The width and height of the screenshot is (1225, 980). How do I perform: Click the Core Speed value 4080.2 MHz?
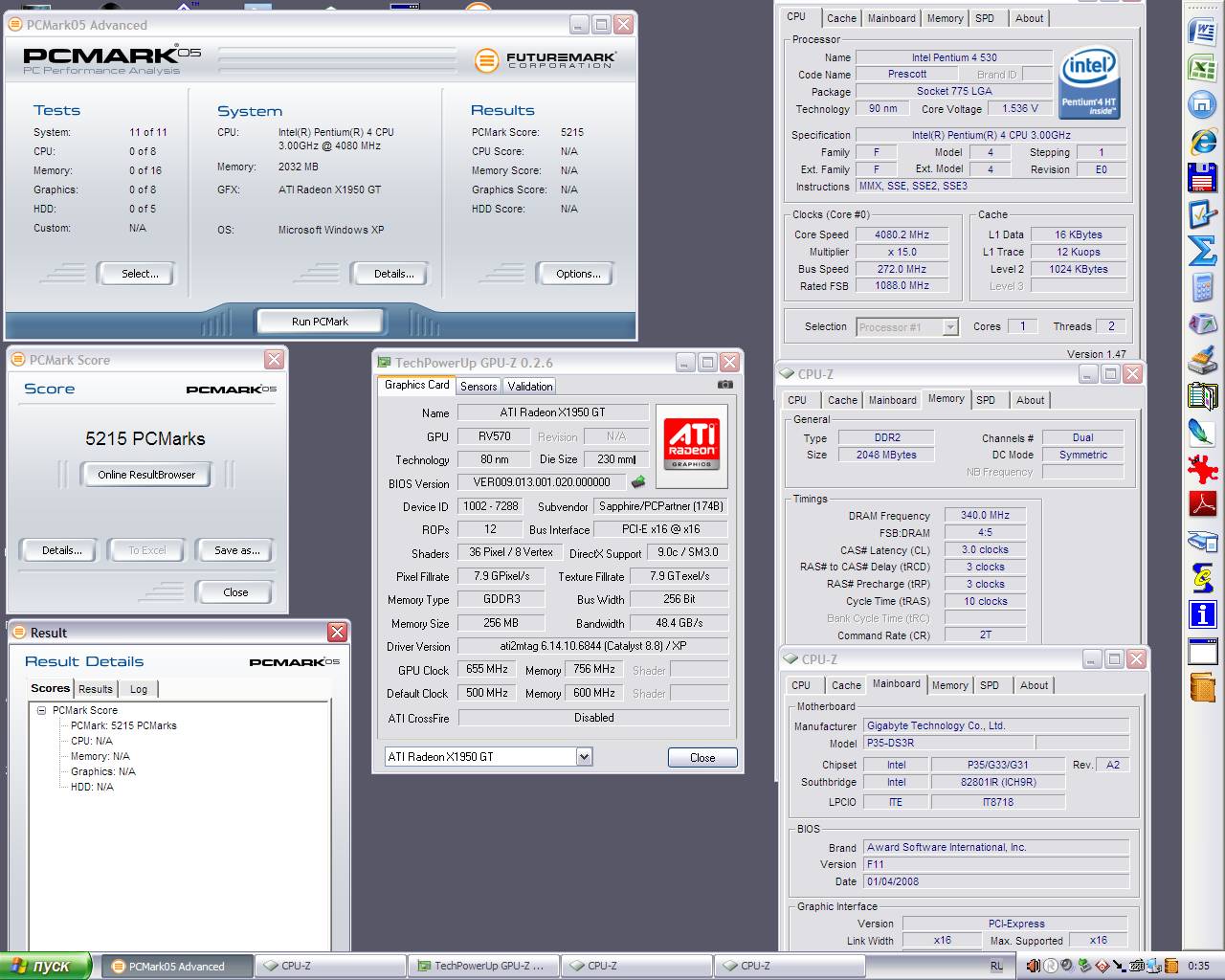[x=902, y=234]
